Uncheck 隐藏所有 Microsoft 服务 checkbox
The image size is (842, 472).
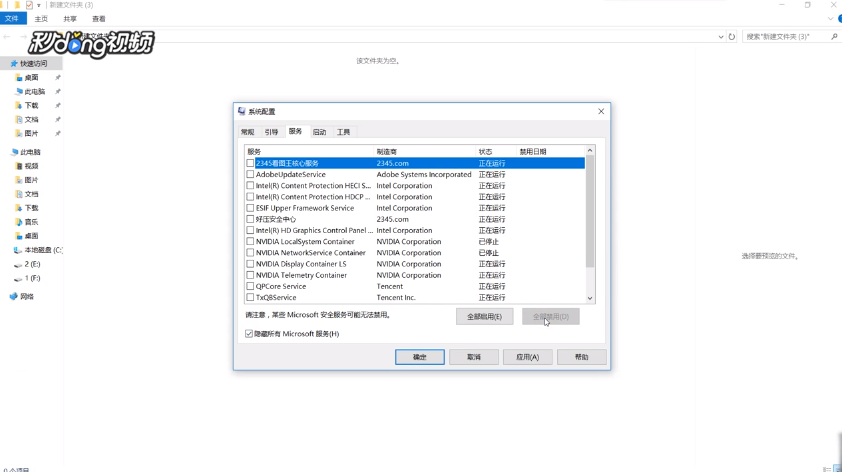249,334
